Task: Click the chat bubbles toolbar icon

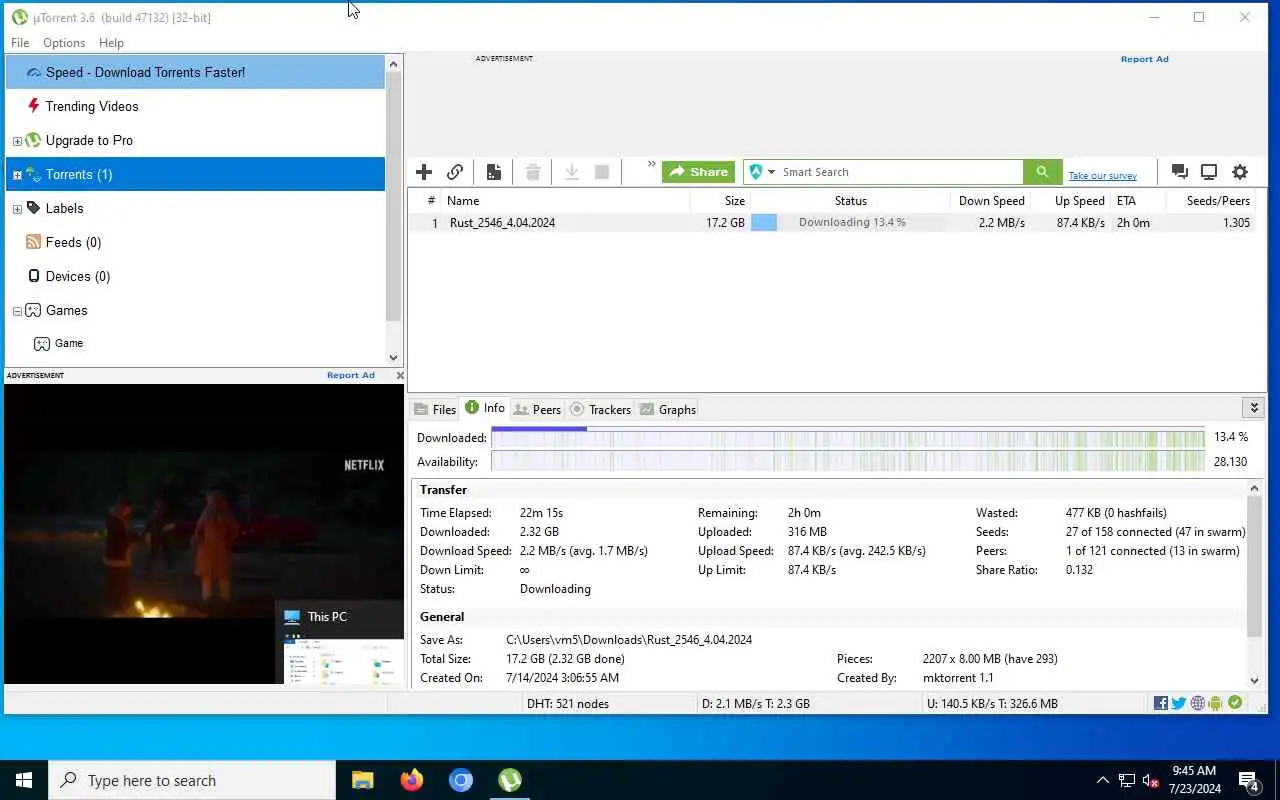Action: (1179, 172)
